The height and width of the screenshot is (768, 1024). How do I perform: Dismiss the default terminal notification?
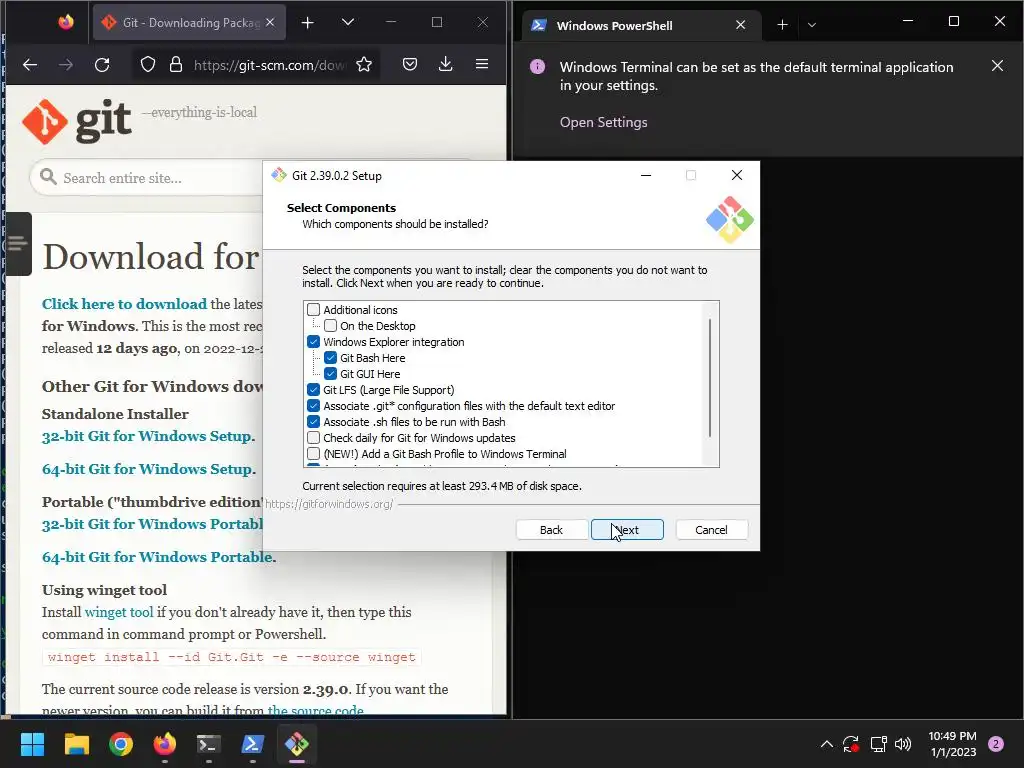[x=997, y=66]
